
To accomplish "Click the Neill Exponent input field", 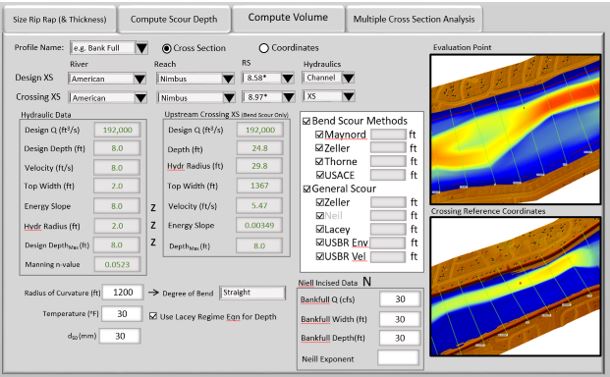I will click(398, 358).
